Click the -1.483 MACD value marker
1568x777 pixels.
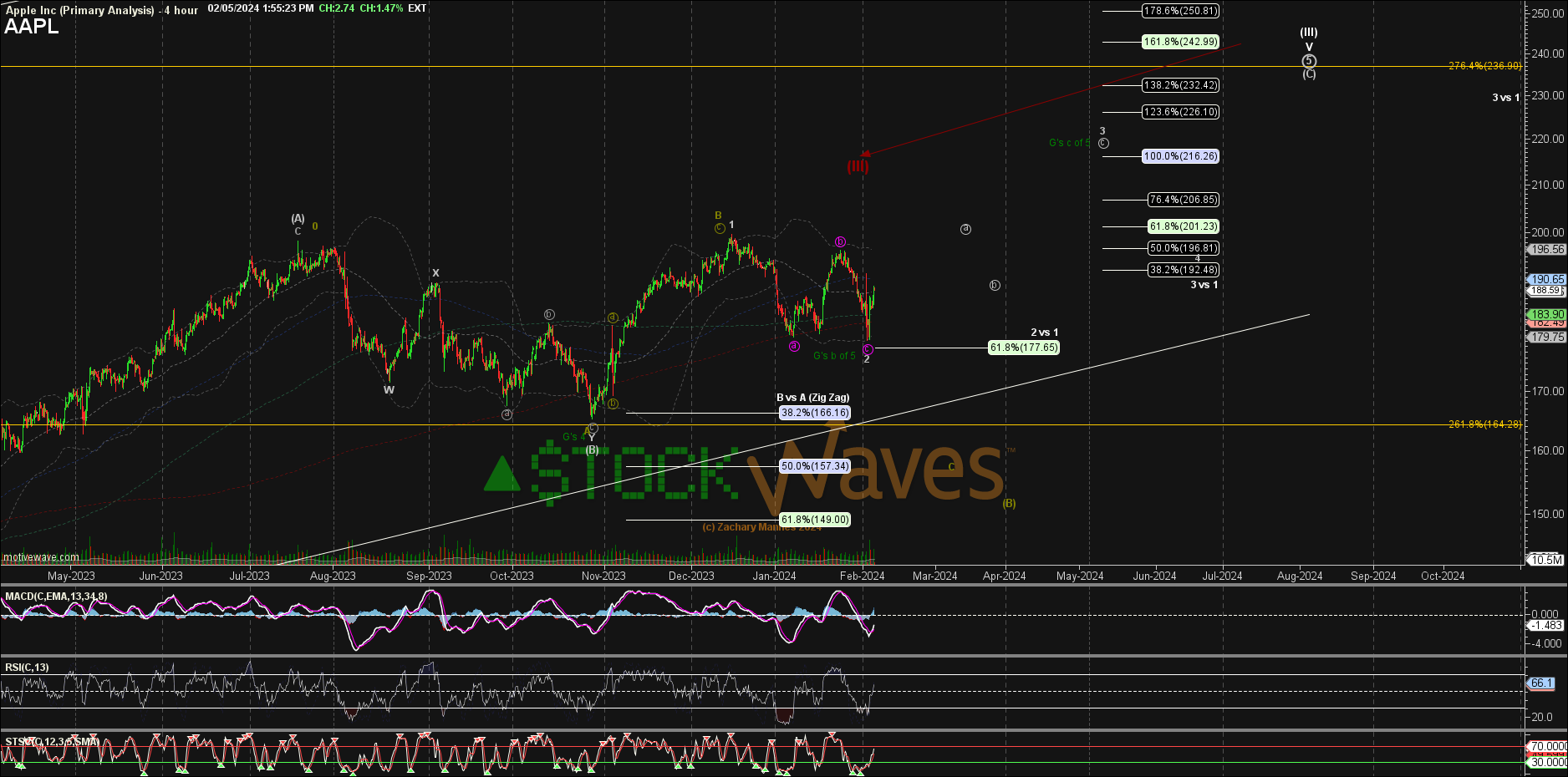point(1545,625)
